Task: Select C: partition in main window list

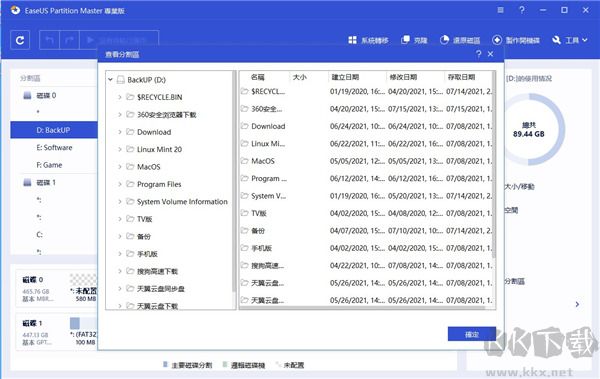Action: pyautogui.click(x=40, y=235)
